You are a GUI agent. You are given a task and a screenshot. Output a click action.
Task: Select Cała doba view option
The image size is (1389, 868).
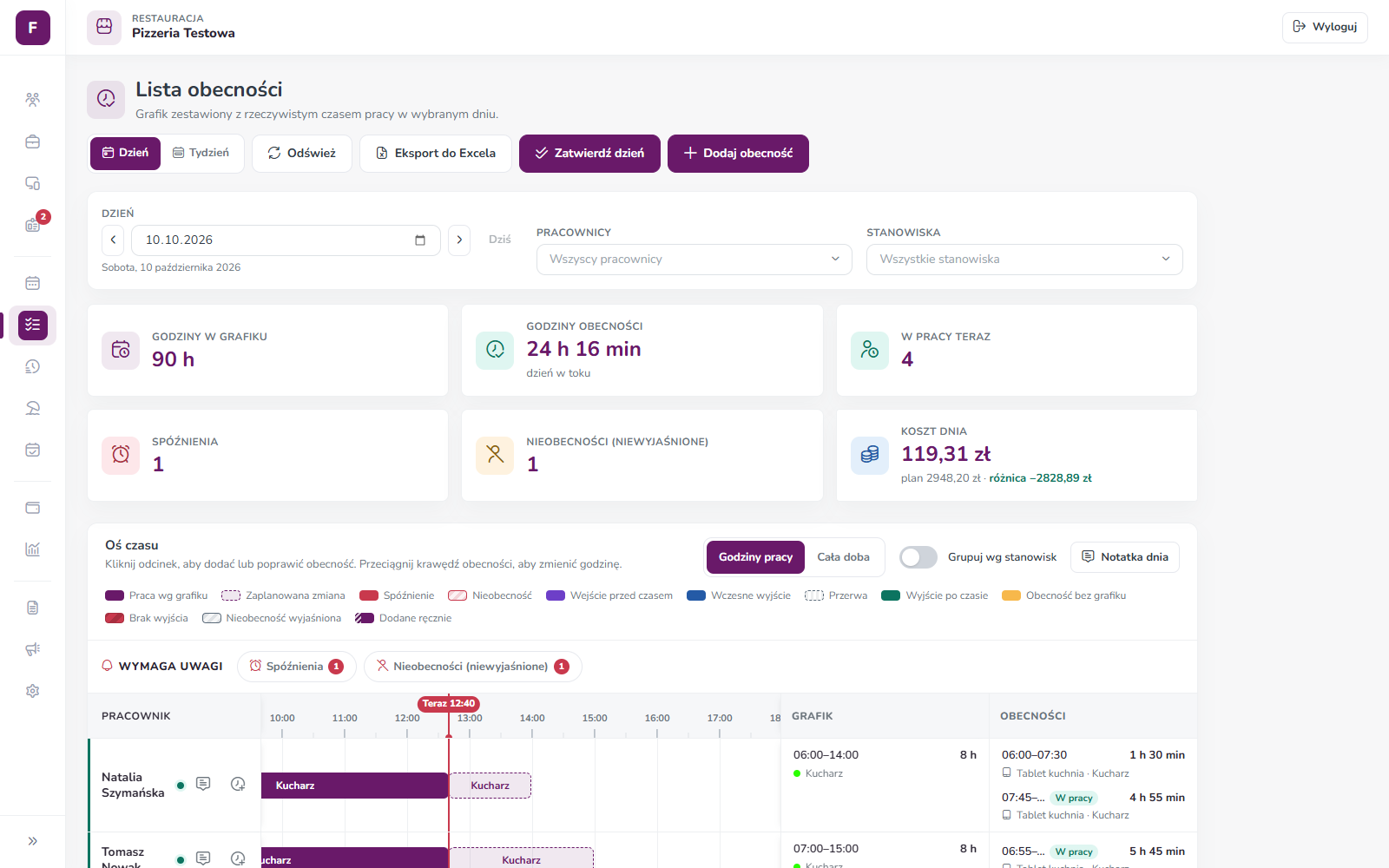coord(843,557)
